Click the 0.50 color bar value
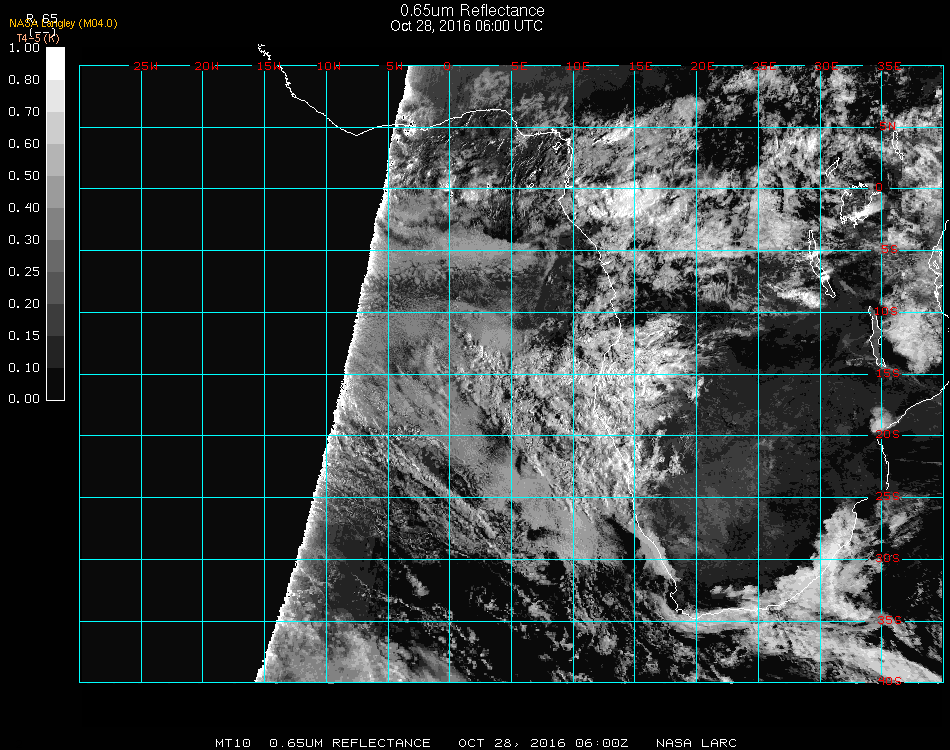The image size is (950, 750). 24,176
